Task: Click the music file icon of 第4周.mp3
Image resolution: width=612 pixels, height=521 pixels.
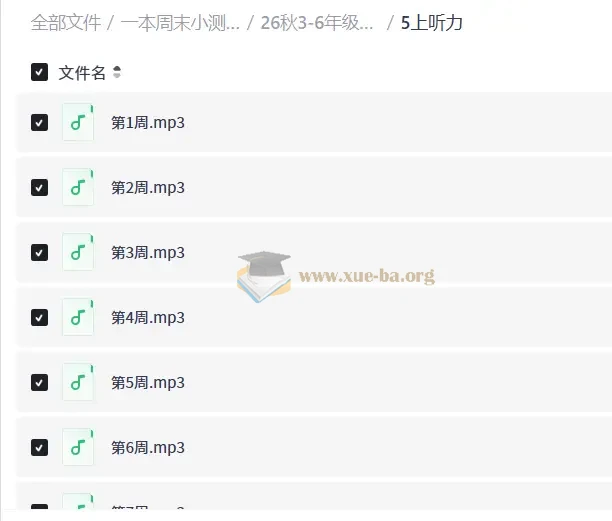Action: tap(78, 317)
